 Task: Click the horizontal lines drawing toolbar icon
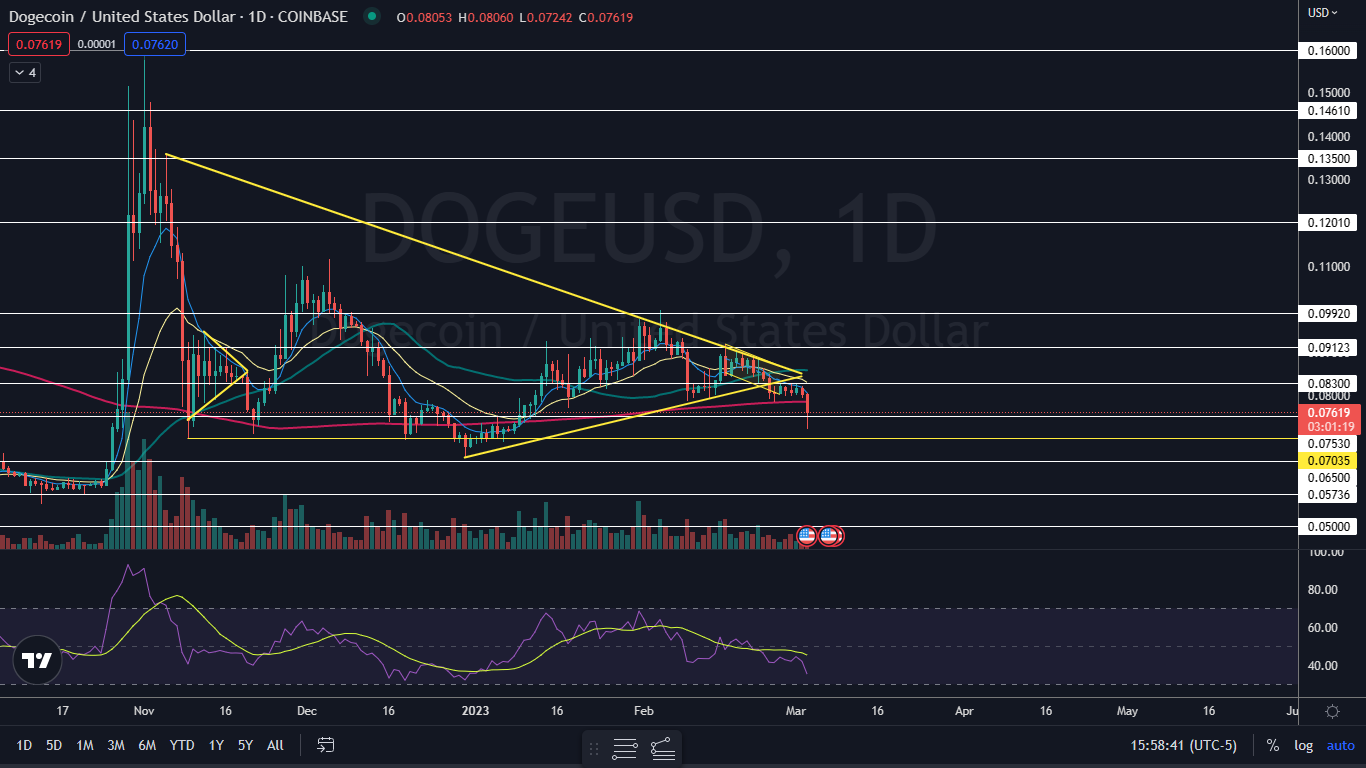point(625,747)
